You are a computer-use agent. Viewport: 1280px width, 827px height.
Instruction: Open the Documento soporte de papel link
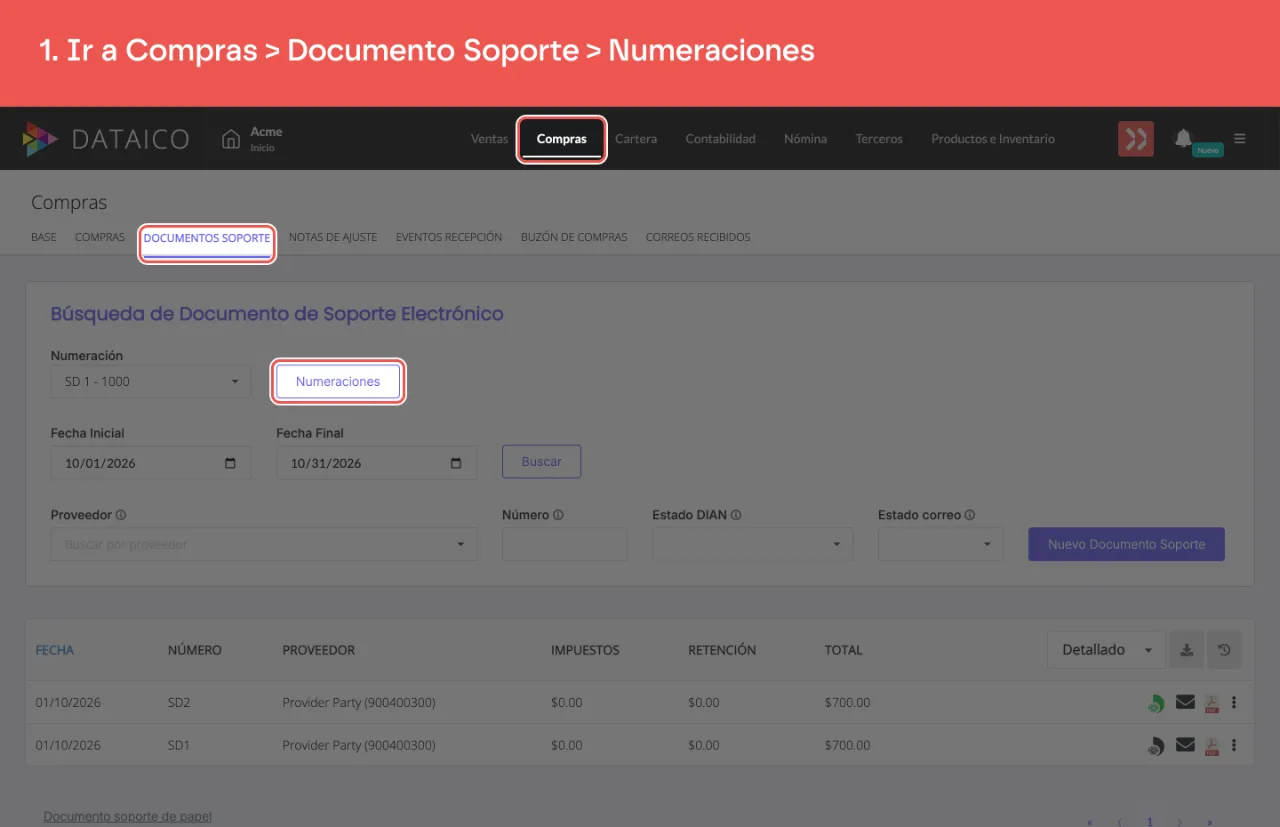pyautogui.click(x=127, y=817)
